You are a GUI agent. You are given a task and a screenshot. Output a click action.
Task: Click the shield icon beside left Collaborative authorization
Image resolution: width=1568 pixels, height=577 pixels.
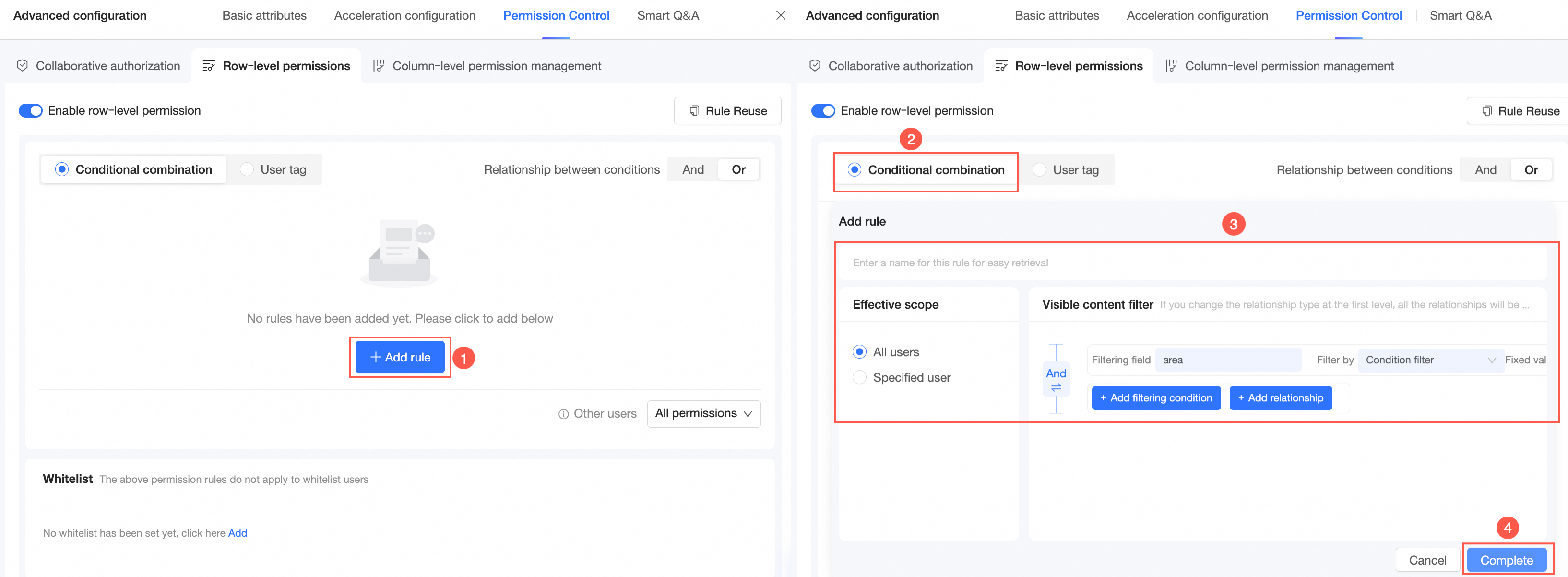coord(23,66)
